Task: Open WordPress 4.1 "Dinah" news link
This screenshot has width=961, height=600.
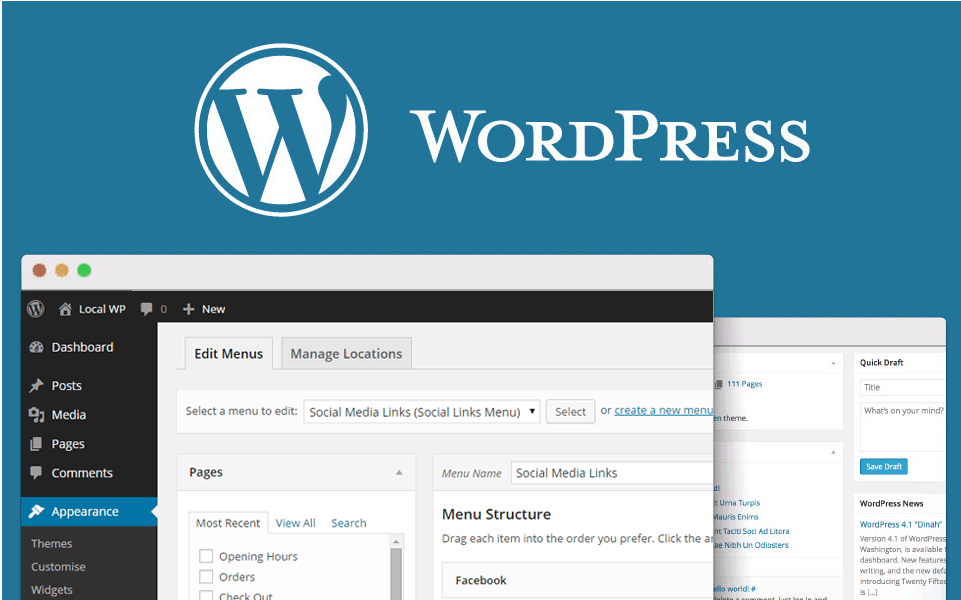Action: tap(900, 525)
